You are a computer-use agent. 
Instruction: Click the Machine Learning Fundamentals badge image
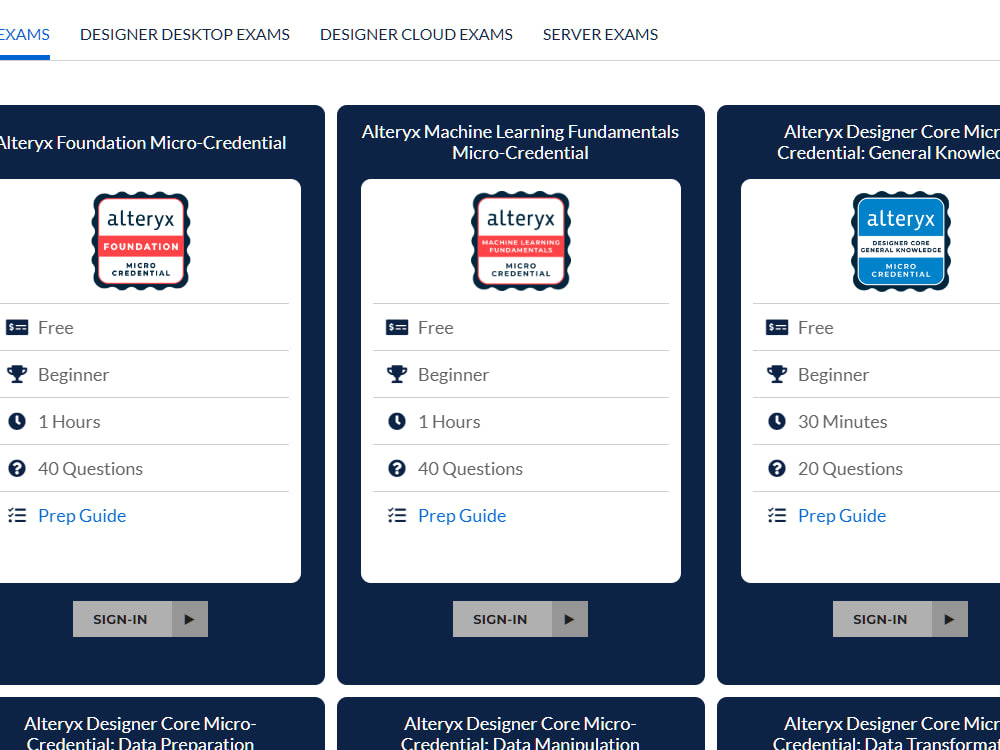click(x=520, y=241)
